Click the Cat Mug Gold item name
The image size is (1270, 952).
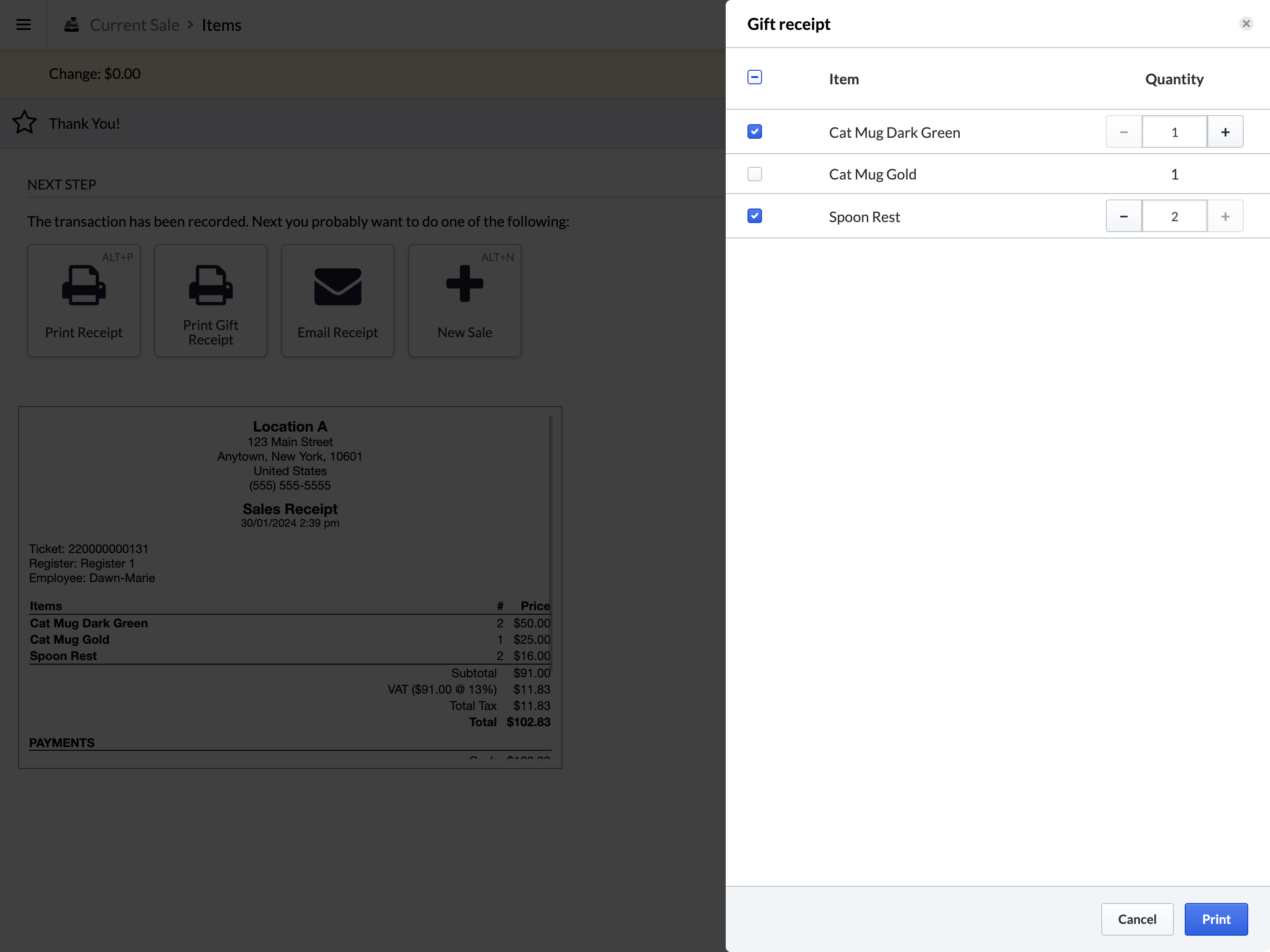click(x=872, y=174)
